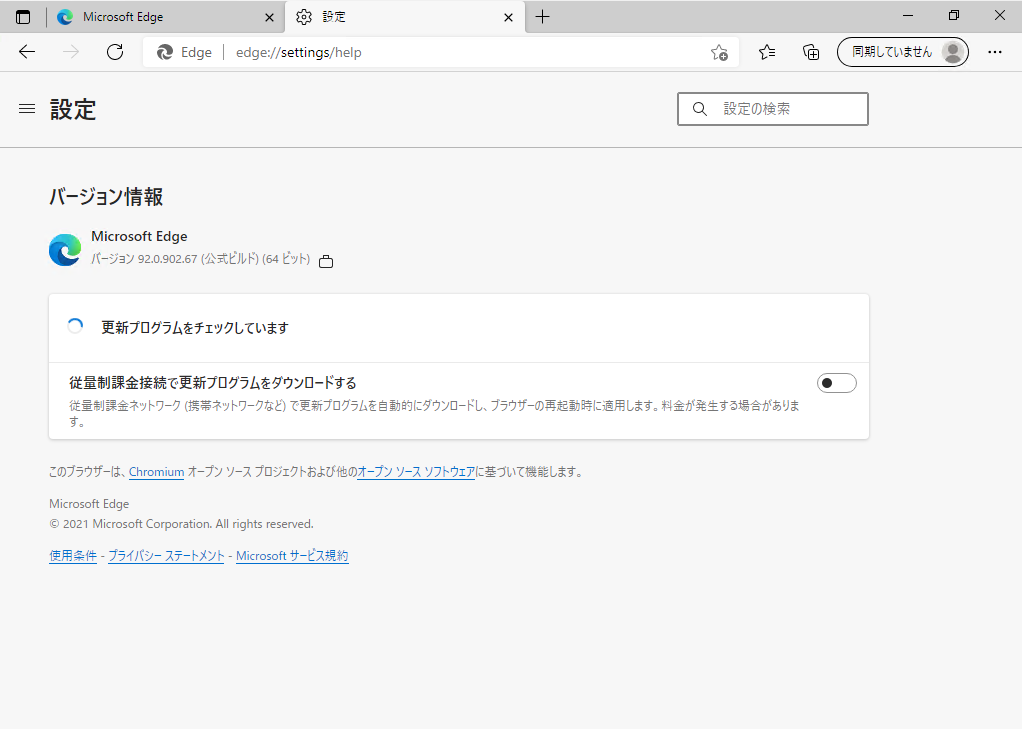Focus the address bar showing edge://settings/help

pos(441,52)
